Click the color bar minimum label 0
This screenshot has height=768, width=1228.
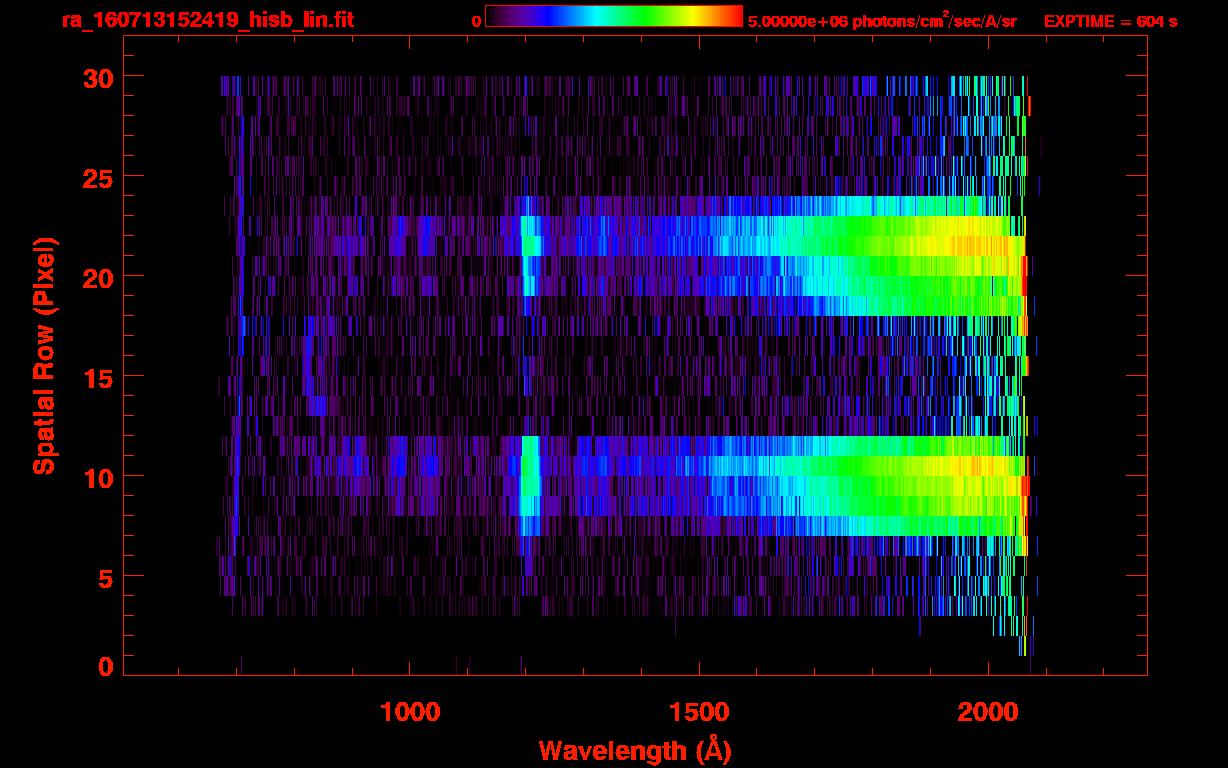point(476,21)
